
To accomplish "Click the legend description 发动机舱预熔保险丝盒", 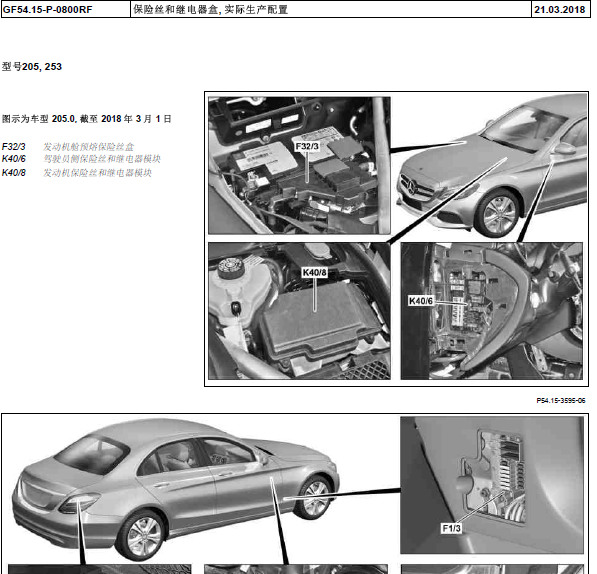I will point(89,147).
